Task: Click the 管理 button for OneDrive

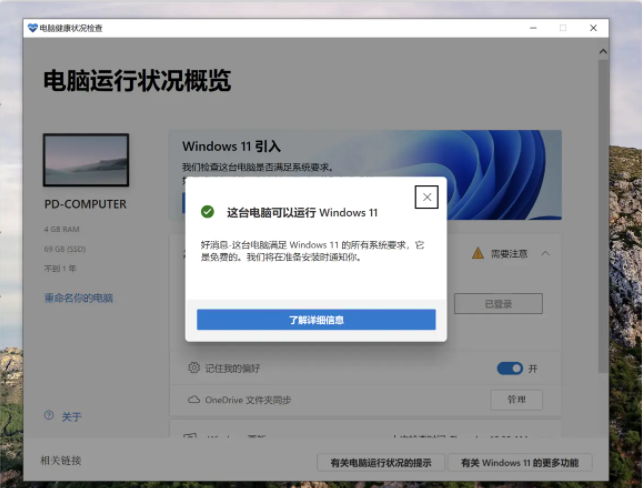Action: click(x=516, y=400)
